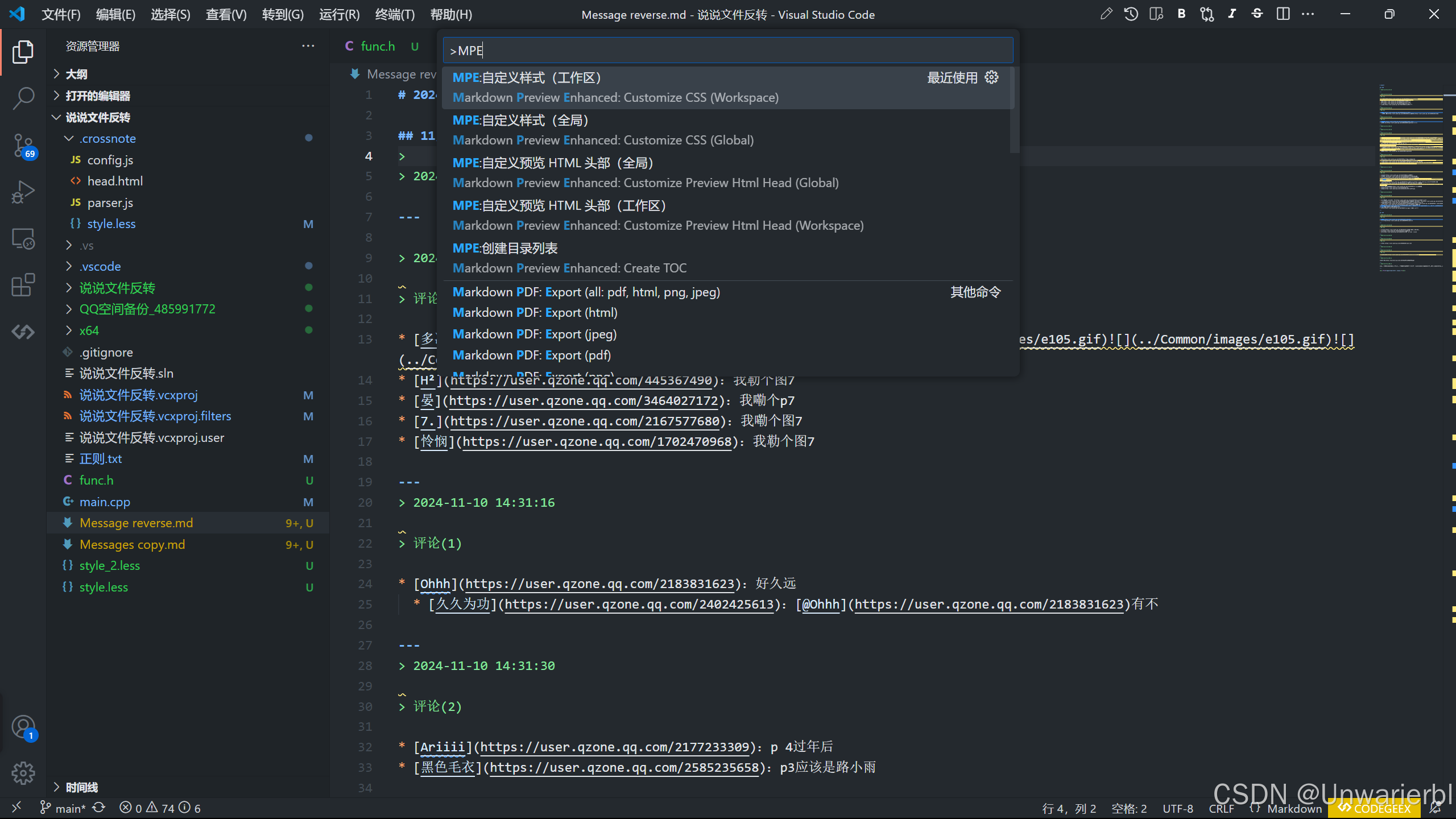Expand the 时间线 timeline section

81,787
